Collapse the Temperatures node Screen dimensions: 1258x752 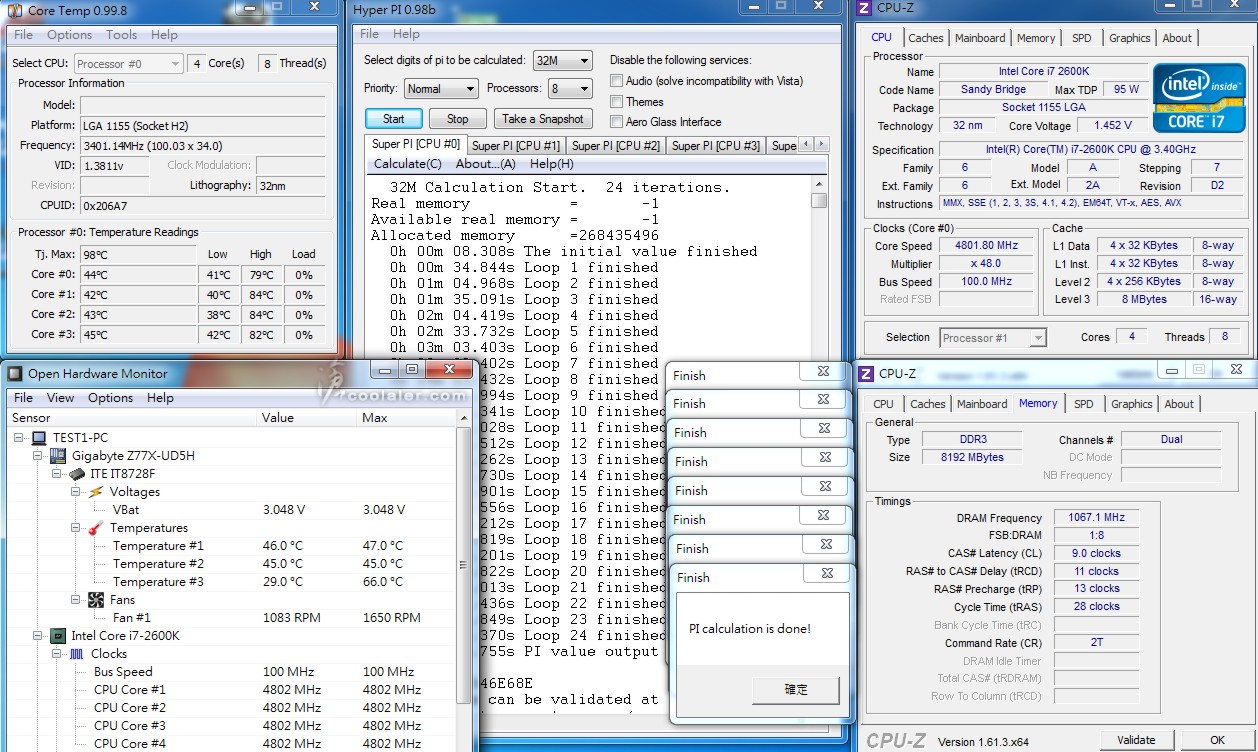point(77,528)
